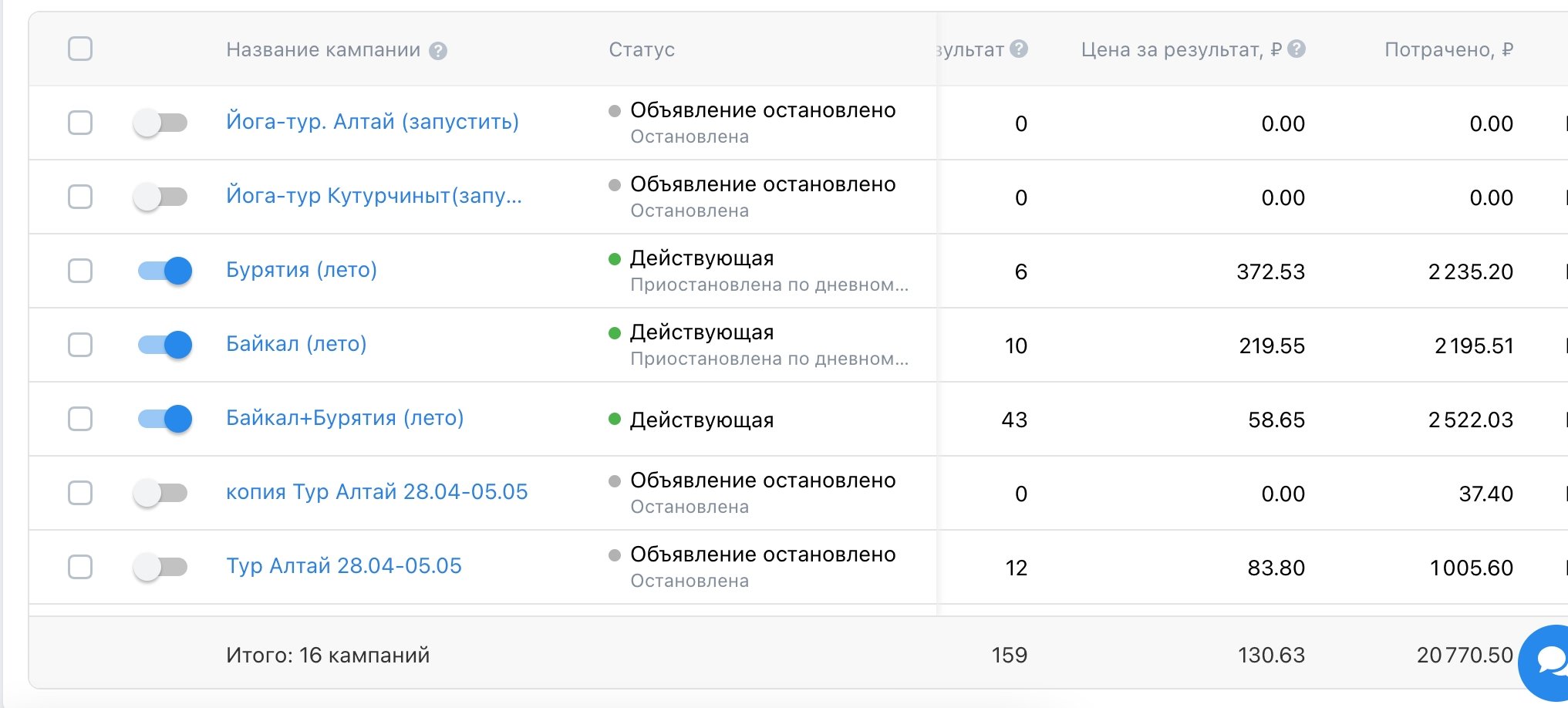Click the Название кампании column header

pos(322,50)
